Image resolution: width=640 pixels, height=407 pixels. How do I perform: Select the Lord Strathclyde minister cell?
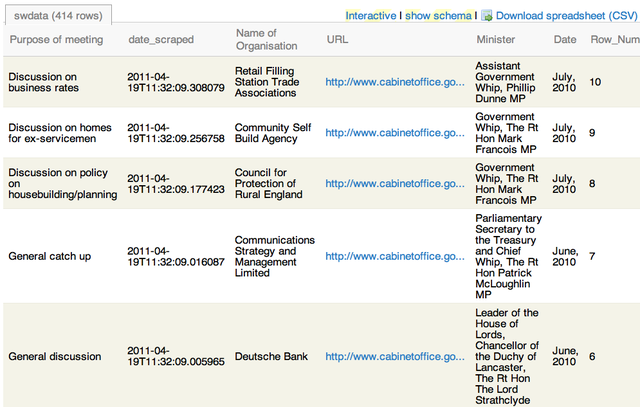coord(507,356)
